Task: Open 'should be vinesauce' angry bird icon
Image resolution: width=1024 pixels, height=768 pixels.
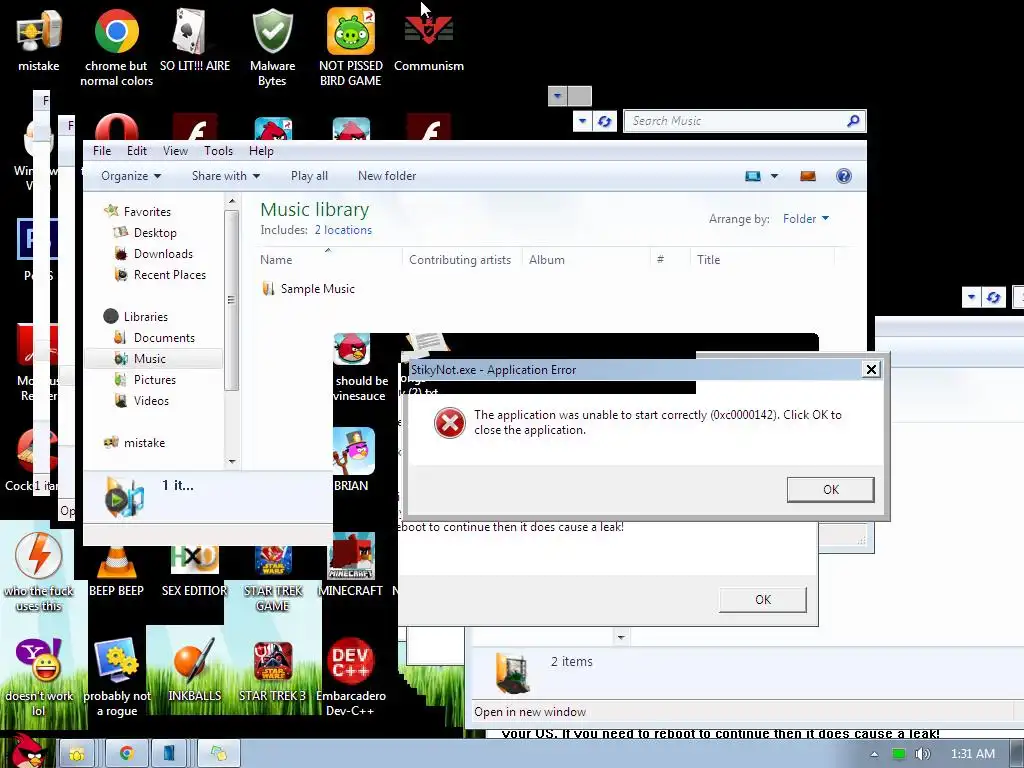Action: 359,368
